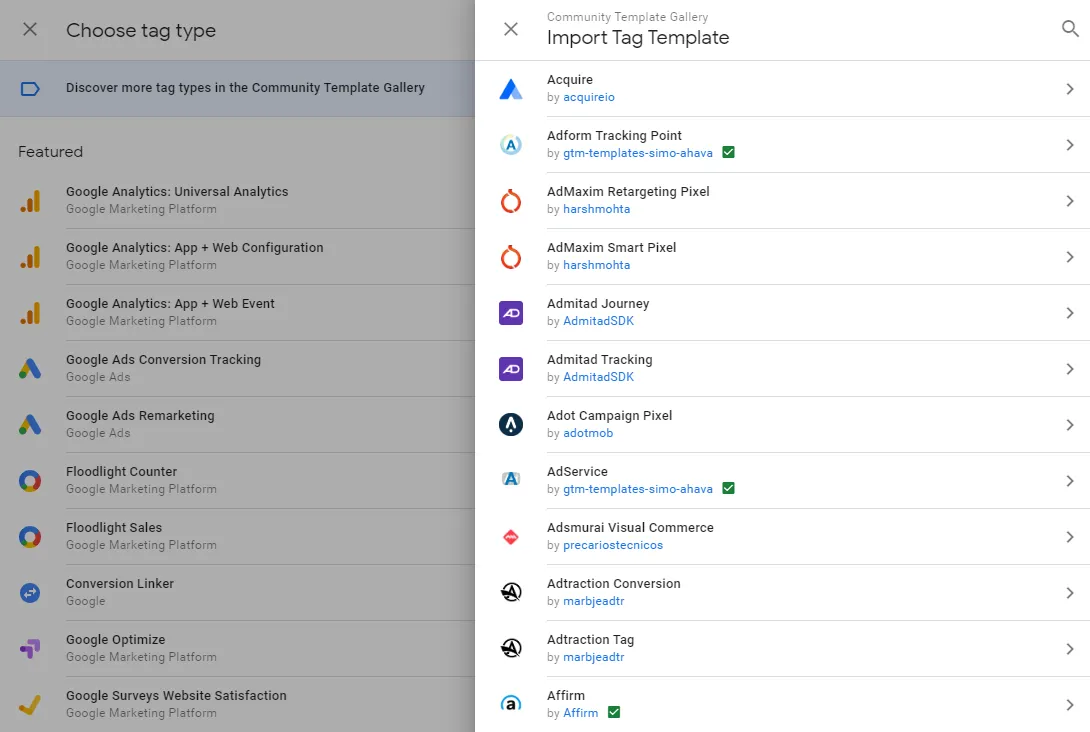Viewport: 1090px width, 732px height.
Task: Open the marbjeadtr link under Adtraction Conversion
Action: (594, 601)
